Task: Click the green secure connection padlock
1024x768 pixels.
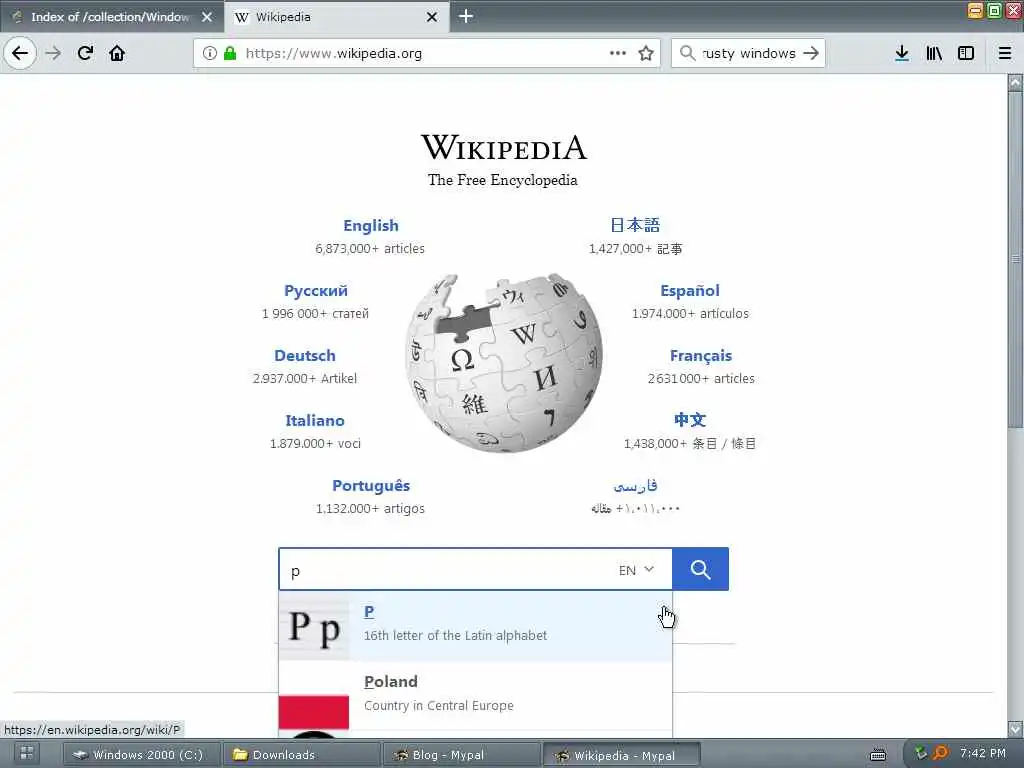Action: click(230, 53)
